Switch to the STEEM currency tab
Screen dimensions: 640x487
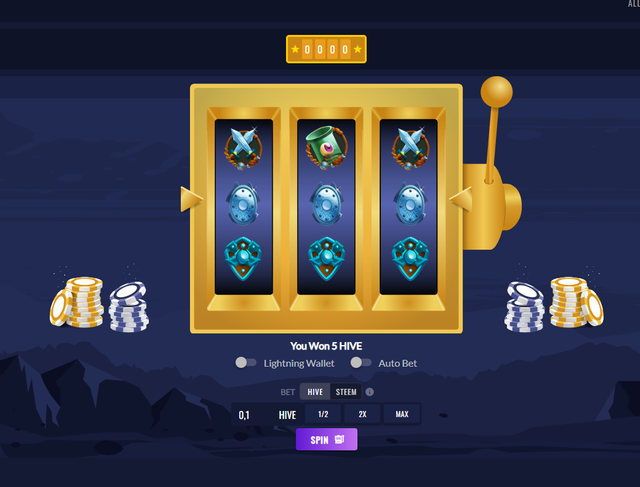pos(346,392)
